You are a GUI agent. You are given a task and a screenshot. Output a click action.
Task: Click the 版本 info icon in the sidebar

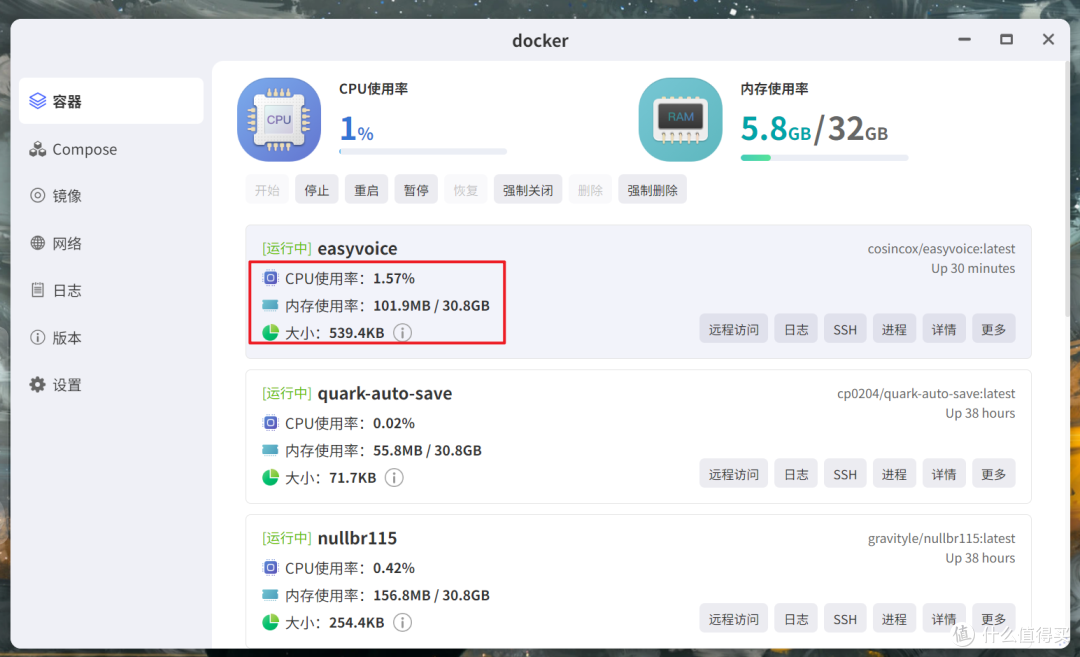(x=37, y=337)
